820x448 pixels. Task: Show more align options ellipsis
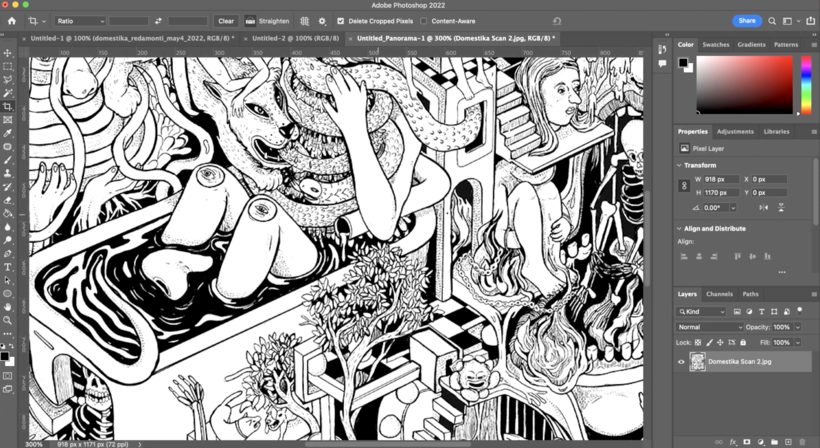pyautogui.click(x=782, y=272)
